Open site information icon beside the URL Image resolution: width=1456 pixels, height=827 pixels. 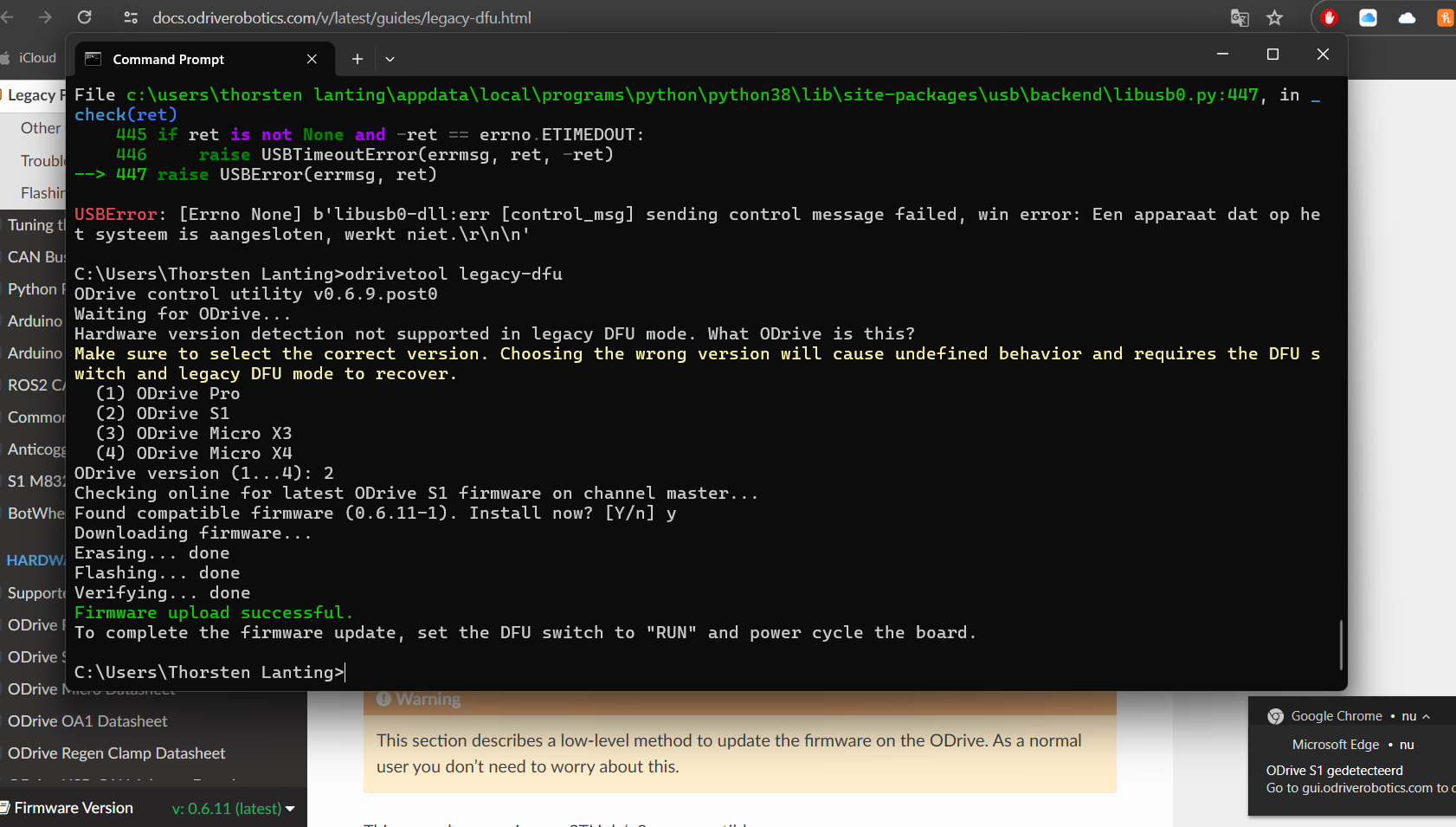tap(131, 17)
